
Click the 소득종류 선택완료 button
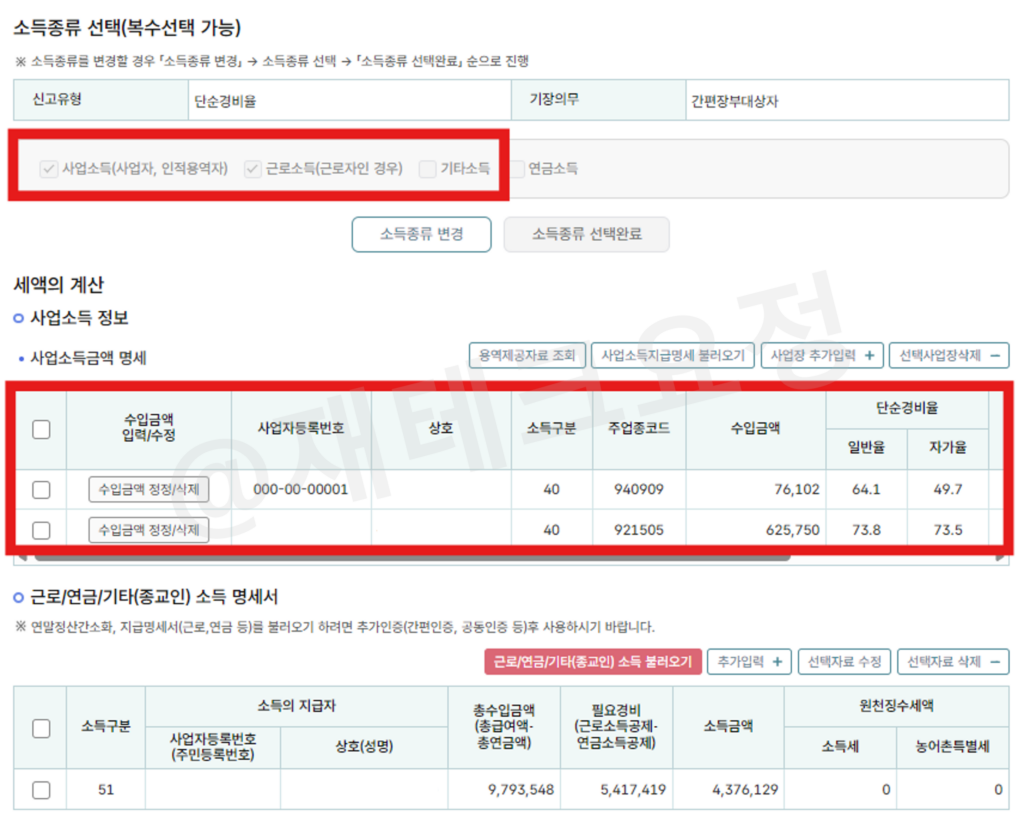(586, 234)
